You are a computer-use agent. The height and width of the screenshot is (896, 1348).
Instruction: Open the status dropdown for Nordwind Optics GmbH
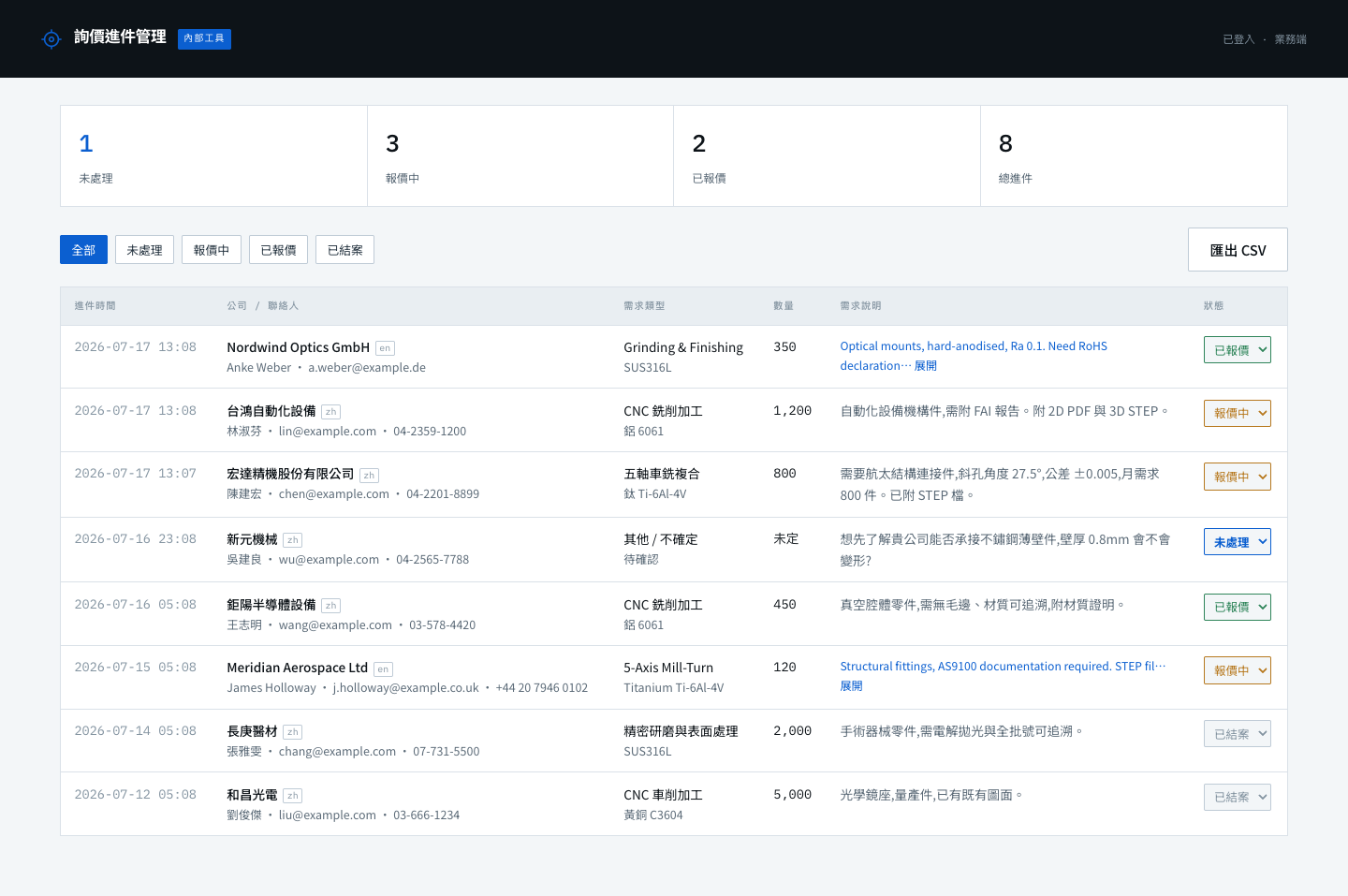click(x=1237, y=350)
